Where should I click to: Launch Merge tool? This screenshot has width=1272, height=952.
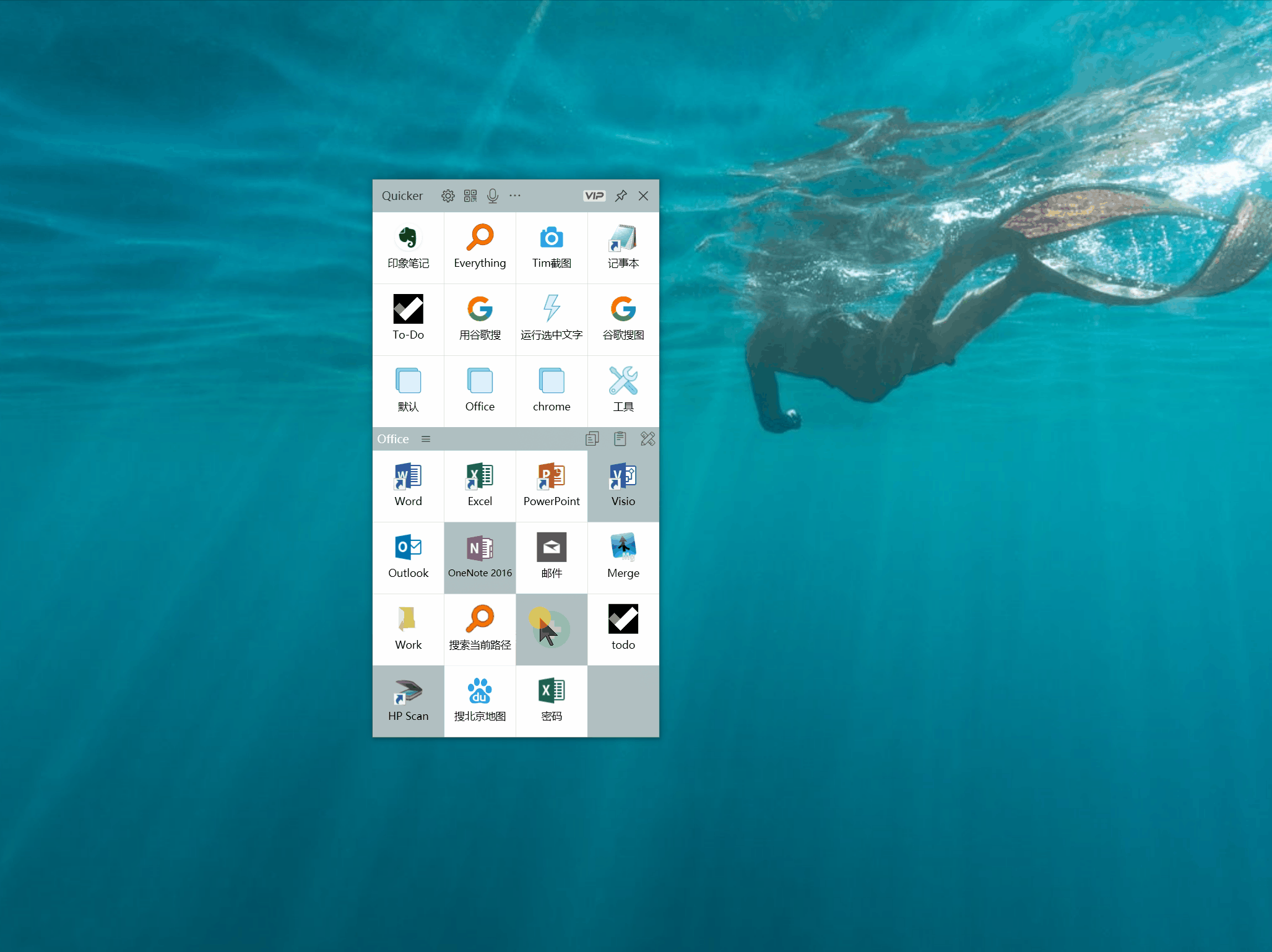click(x=623, y=558)
